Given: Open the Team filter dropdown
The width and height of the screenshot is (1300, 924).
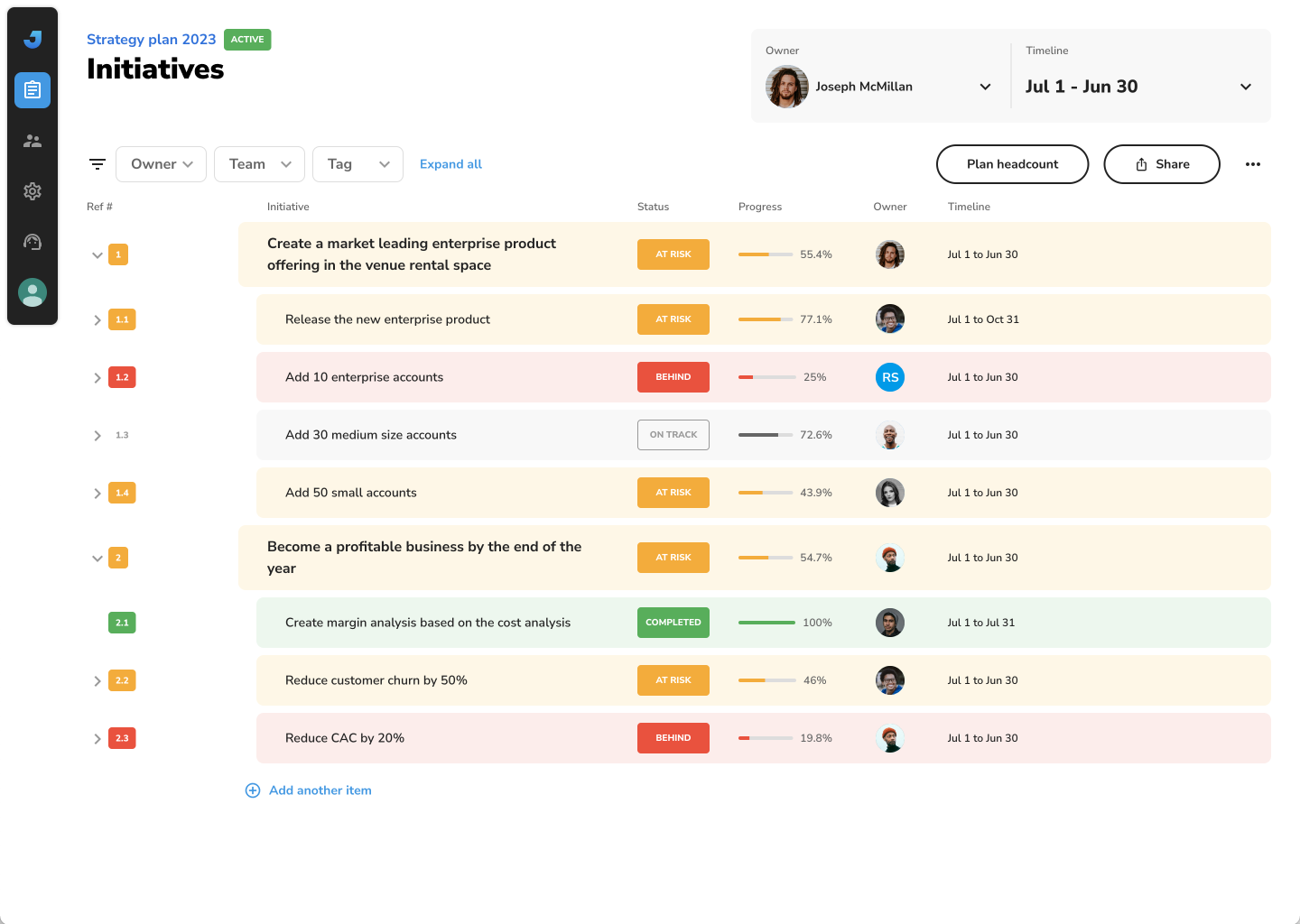Looking at the screenshot, I should click(x=259, y=164).
